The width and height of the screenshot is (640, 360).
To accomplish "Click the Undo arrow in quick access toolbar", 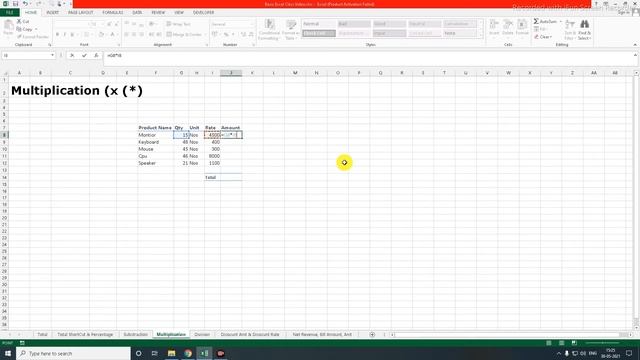I will point(25,4).
